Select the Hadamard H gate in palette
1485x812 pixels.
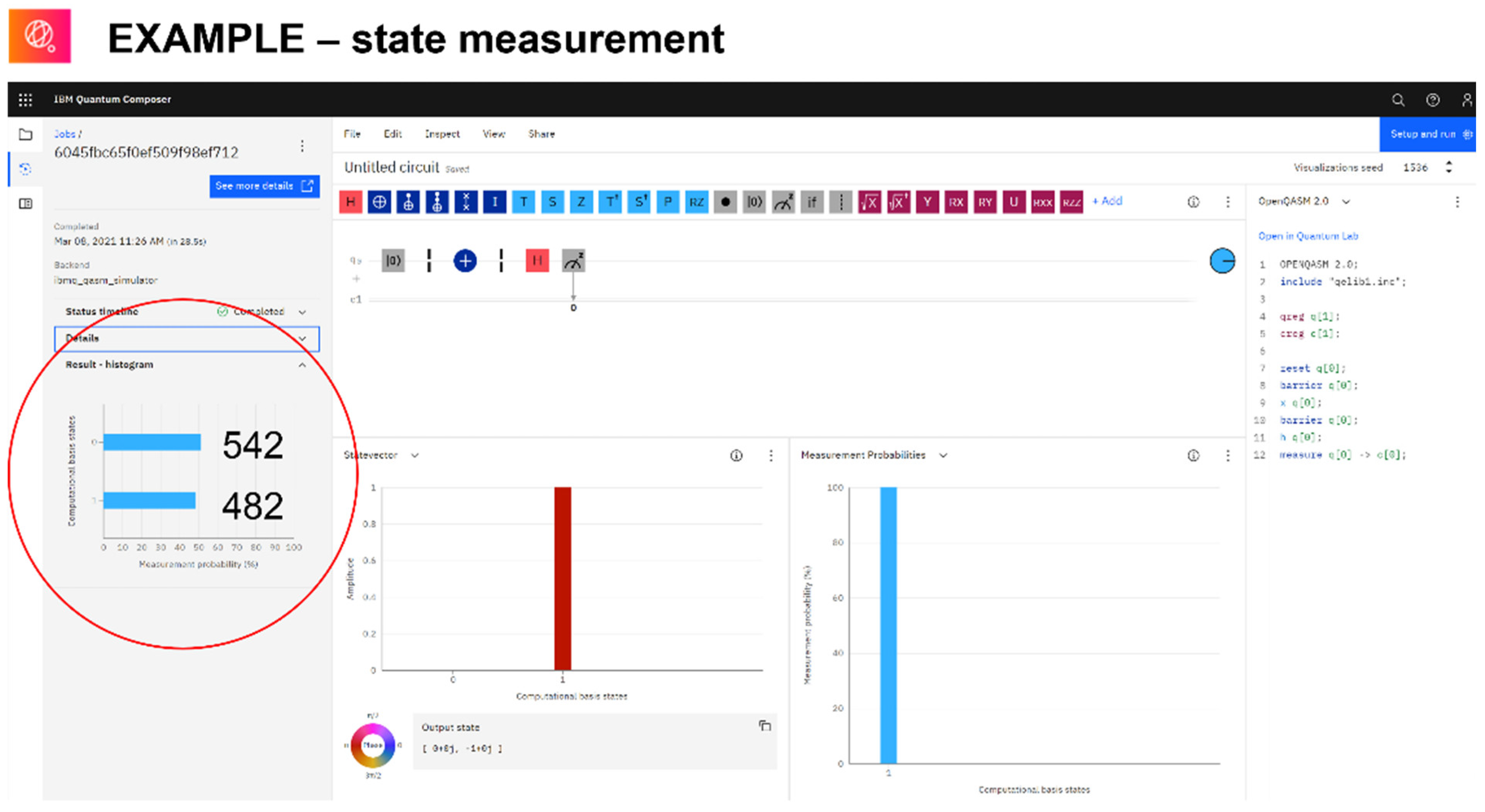tap(351, 202)
